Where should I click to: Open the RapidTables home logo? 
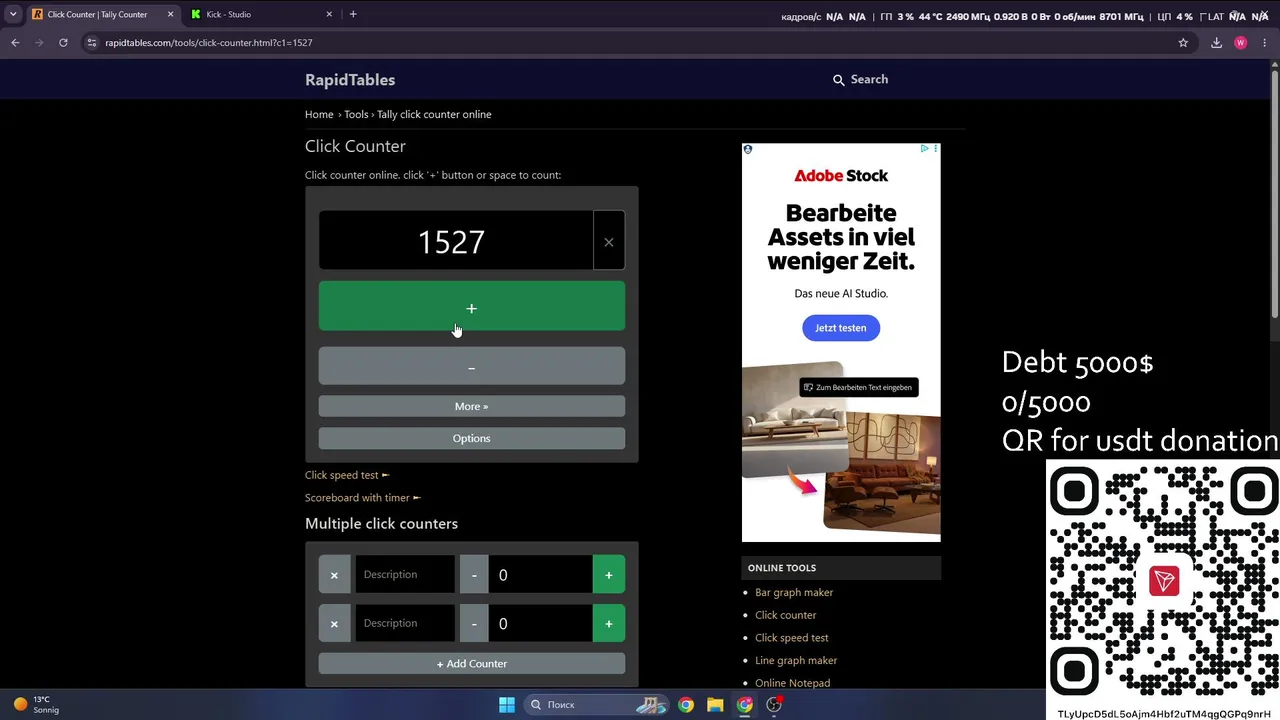[x=350, y=79]
